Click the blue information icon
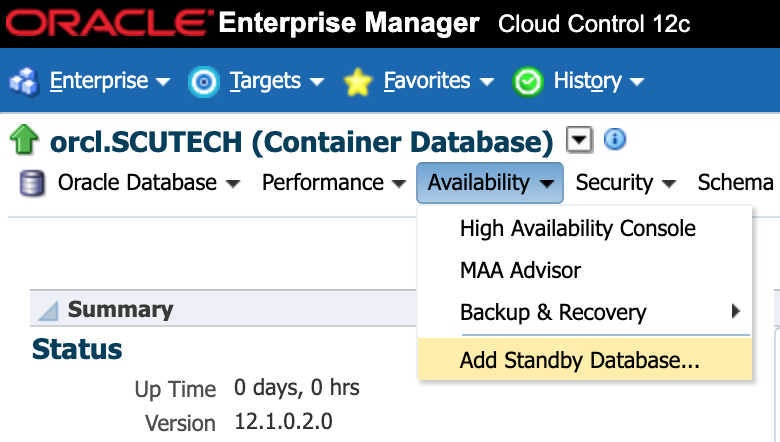 (x=615, y=140)
